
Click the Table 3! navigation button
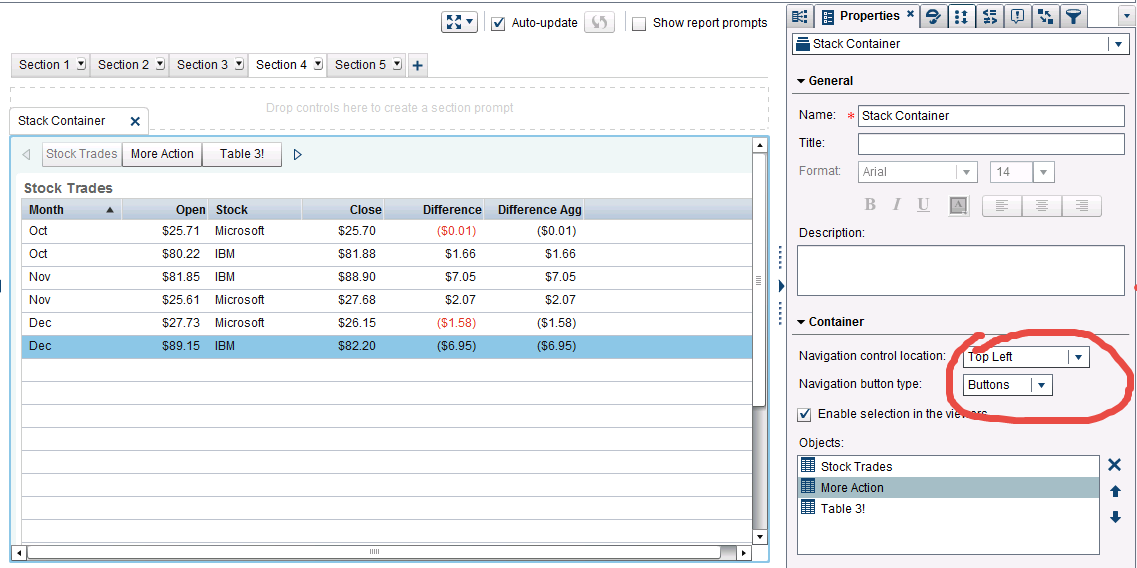(x=242, y=154)
